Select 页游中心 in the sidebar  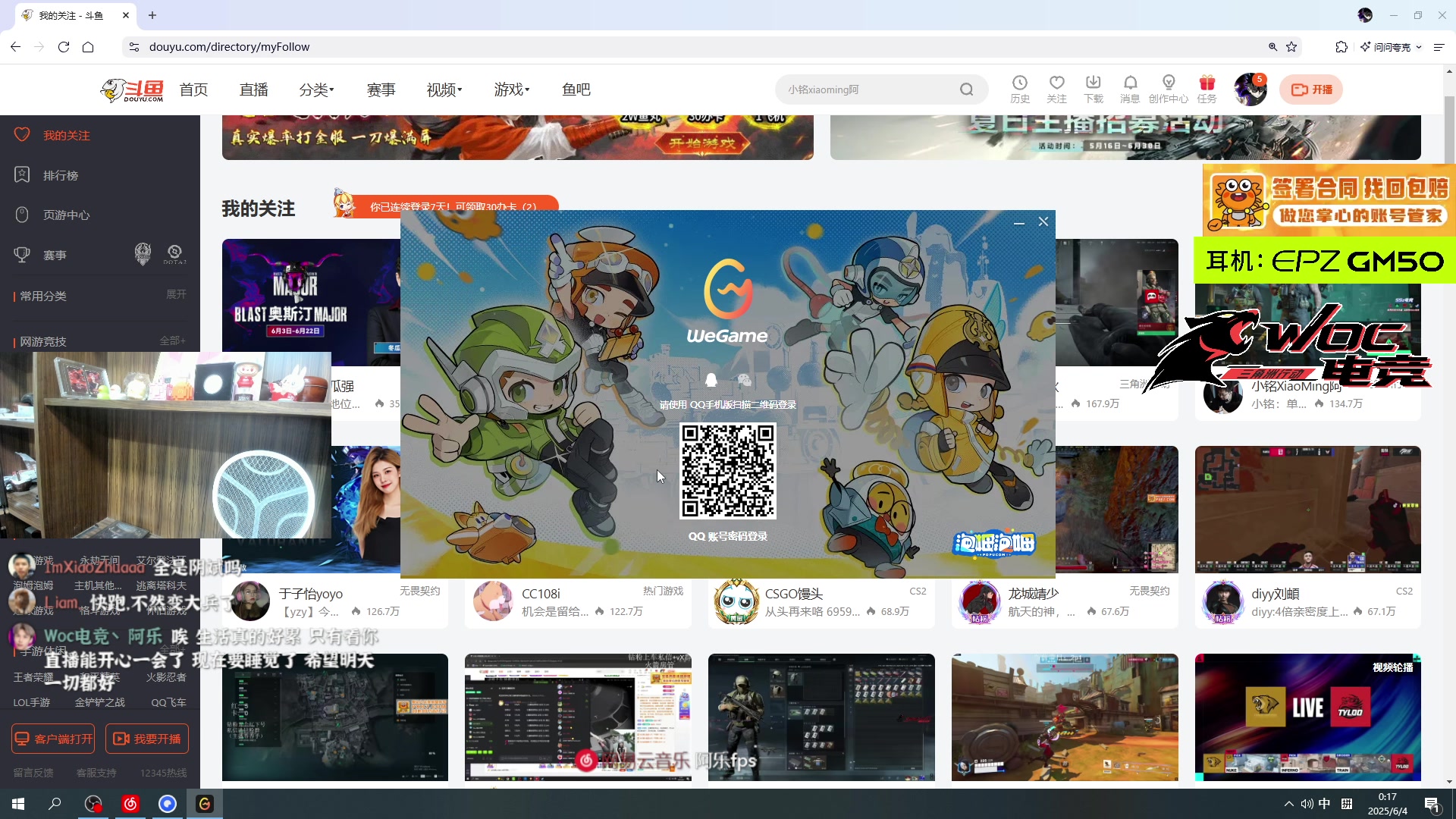click(x=67, y=215)
